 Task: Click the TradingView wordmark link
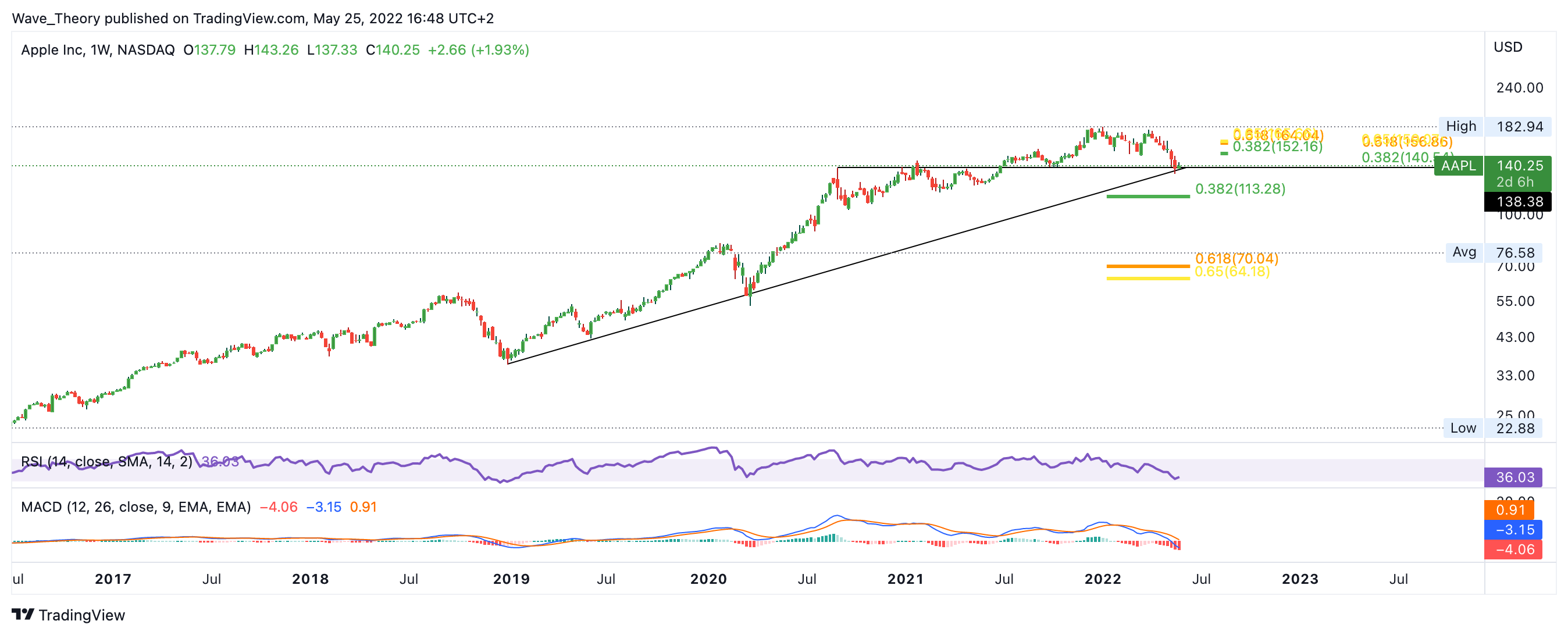[81, 615]
